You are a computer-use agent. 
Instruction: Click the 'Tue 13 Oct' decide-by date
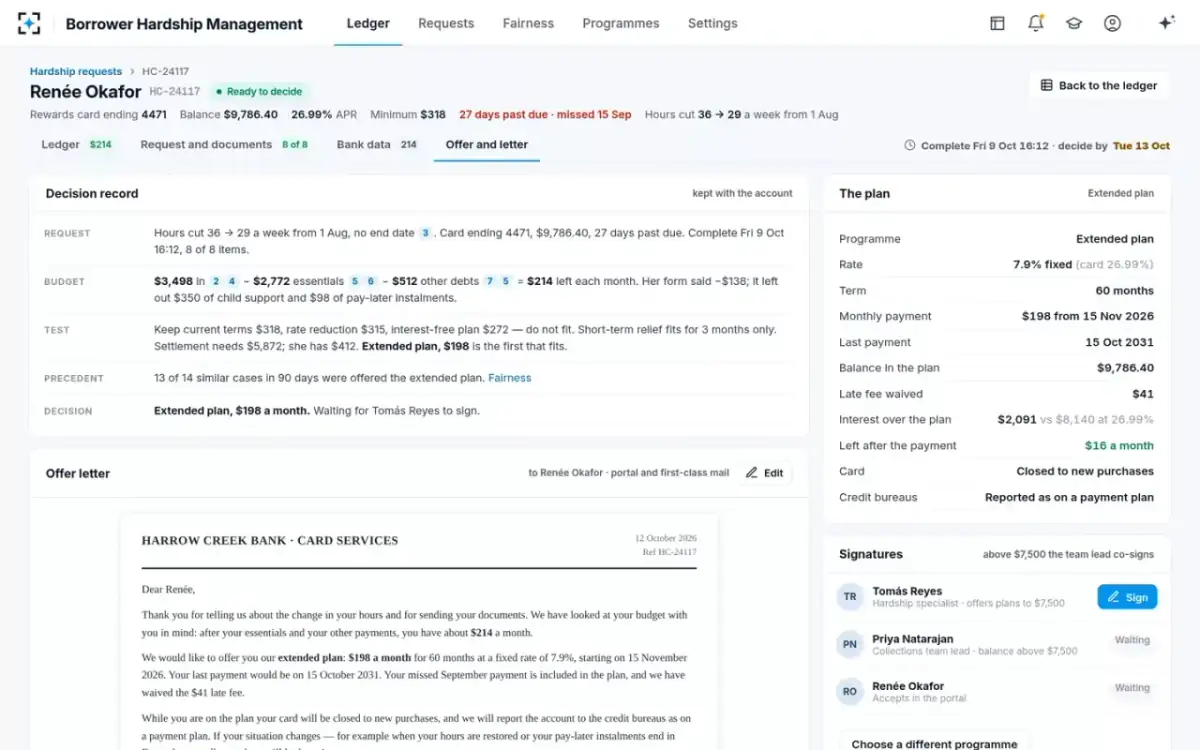[1141, 146]
